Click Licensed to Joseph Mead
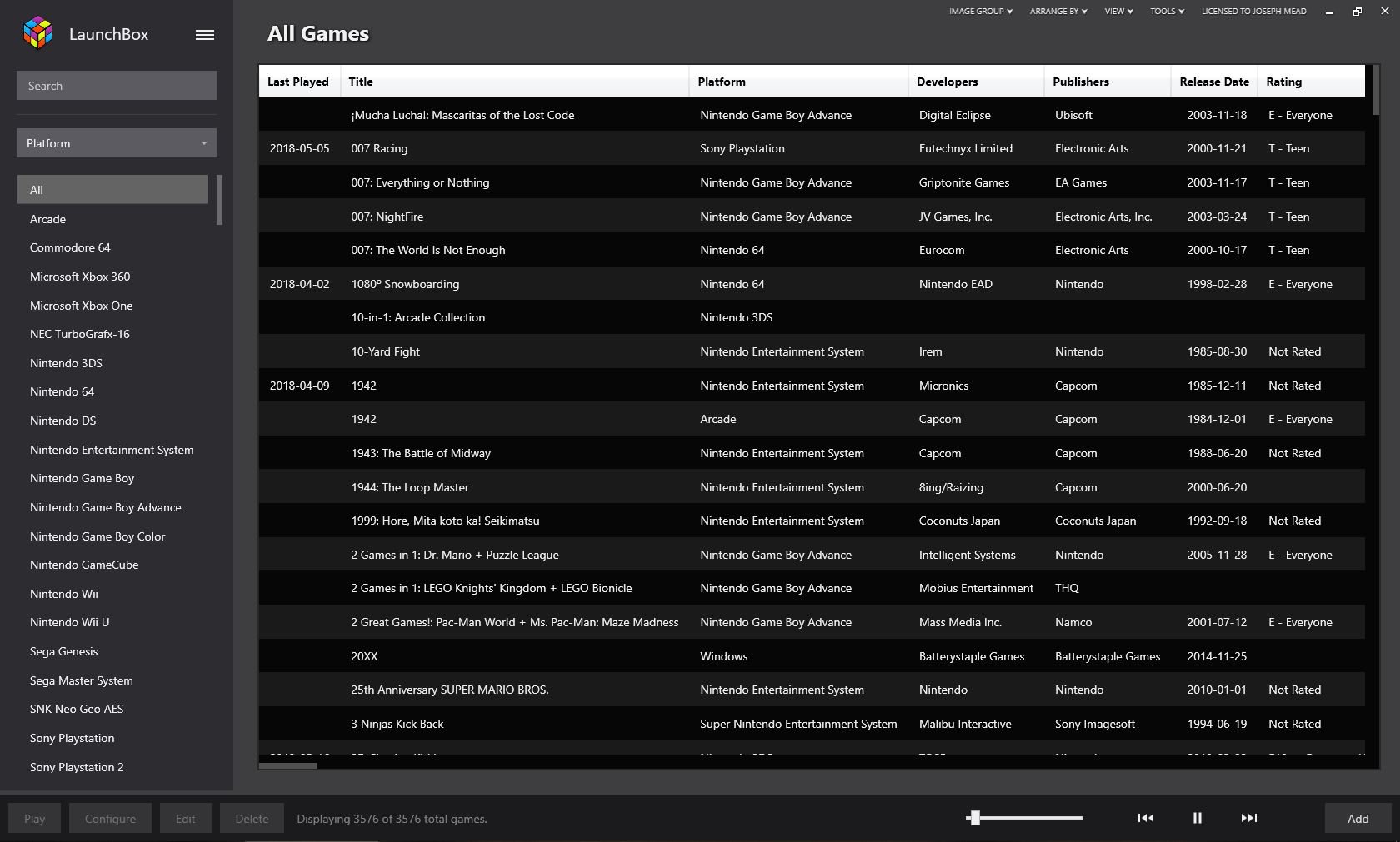This screenshot has height=842, width=1400. pos(1253,12)
